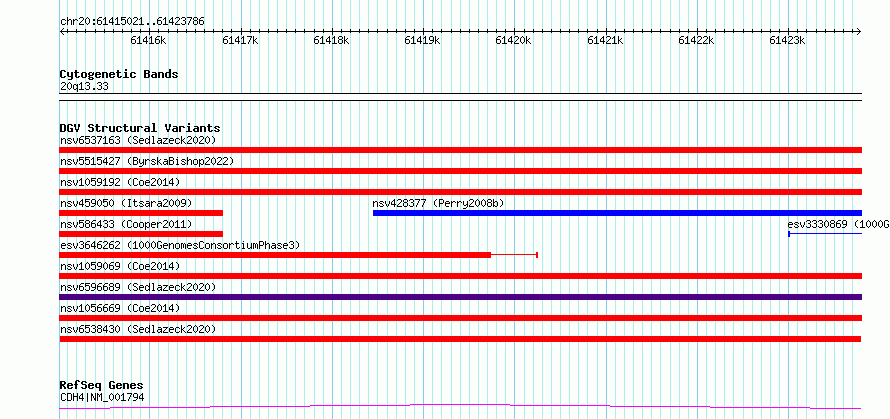Screen dimensions: 890x419
Task: Click the magenta CDH4 gene line
Action: tap(461, 406)
